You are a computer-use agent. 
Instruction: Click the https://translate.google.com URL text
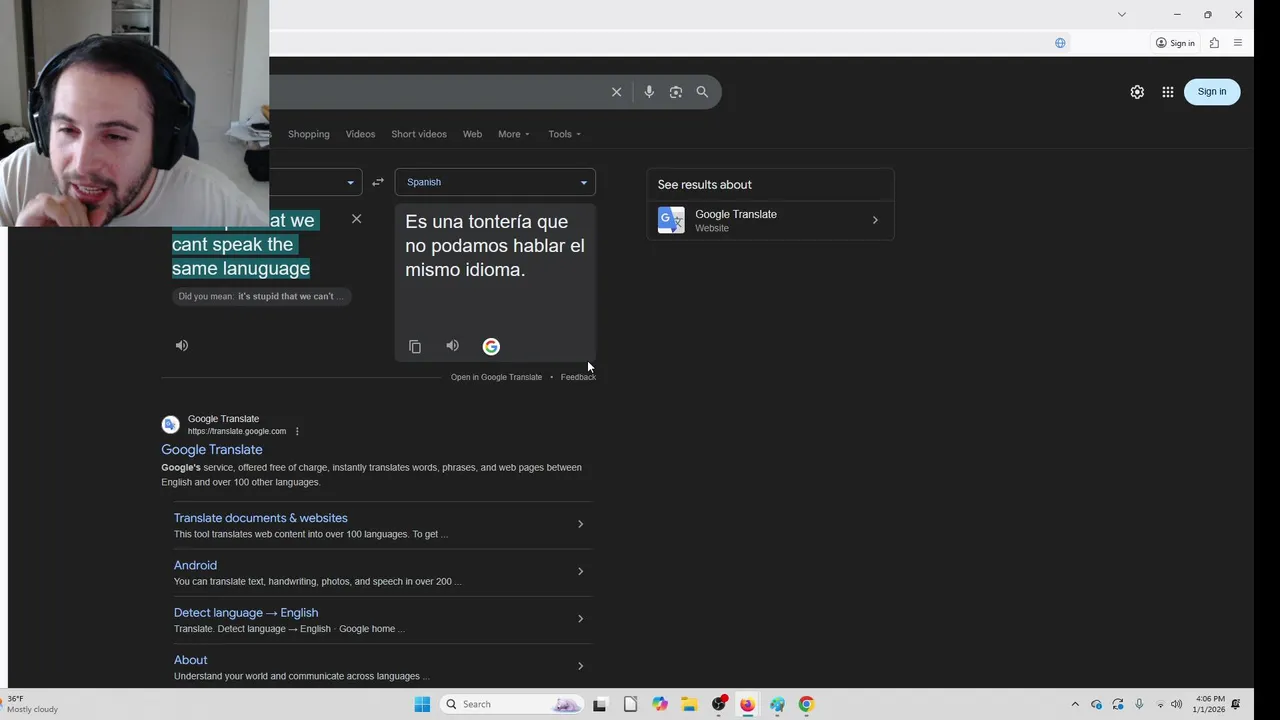coord(237,431)
